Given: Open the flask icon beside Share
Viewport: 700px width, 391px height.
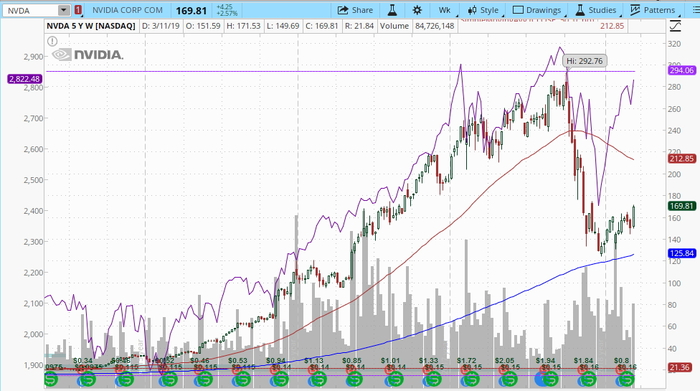Looking at the screenshot, I should point(392,10).
